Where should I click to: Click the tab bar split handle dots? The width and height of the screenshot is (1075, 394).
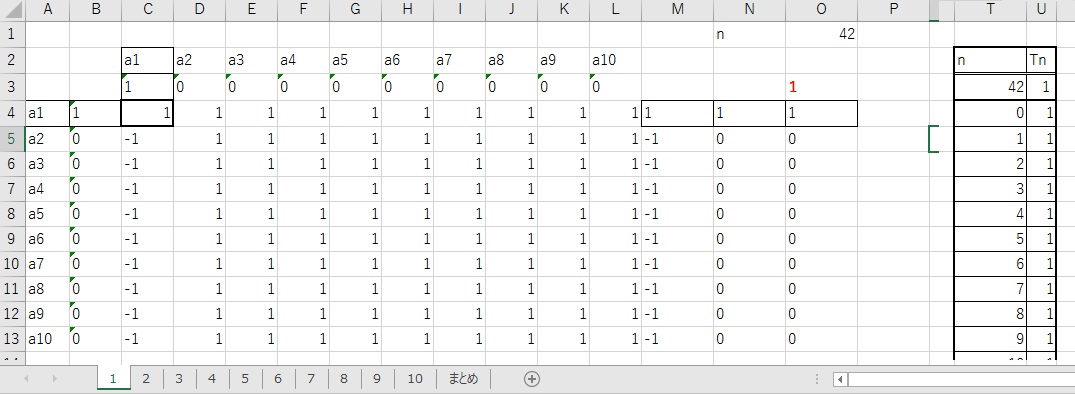click(817, 379)
